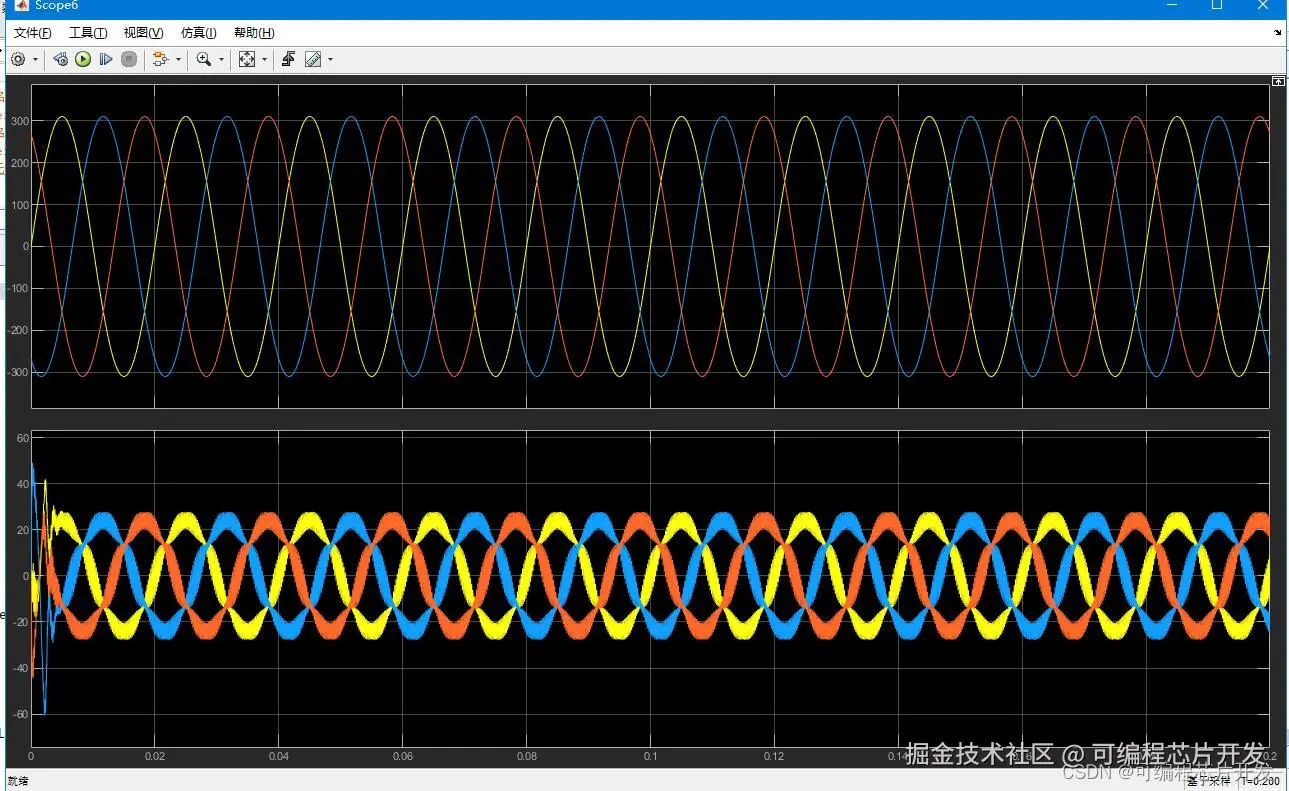Click the -60 y-axis label lower plot
1289x791 pixels.
tap(20, 714)
